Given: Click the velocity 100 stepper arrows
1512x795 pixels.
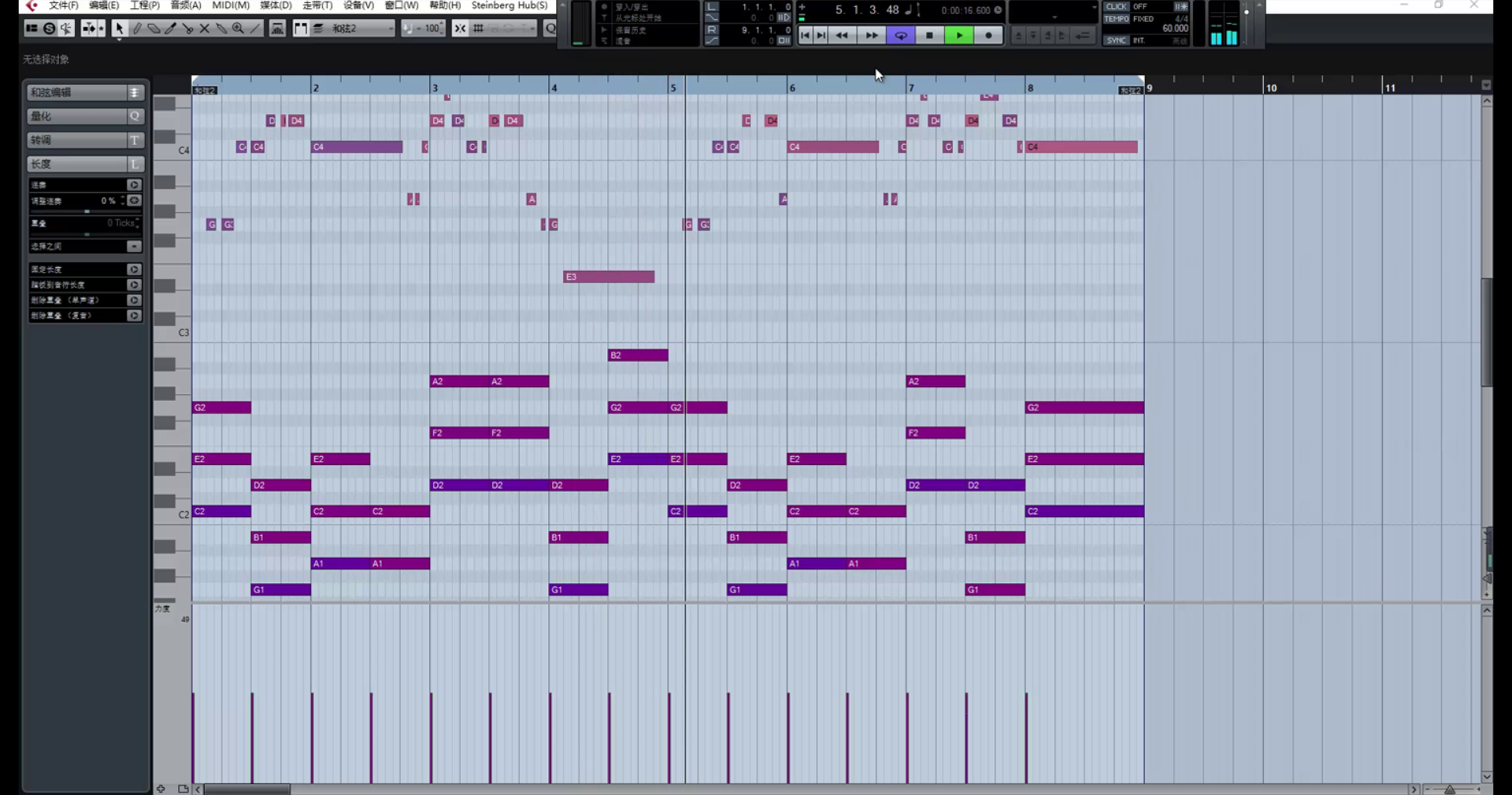Looking at the screenshot, I should pos(442,28).
